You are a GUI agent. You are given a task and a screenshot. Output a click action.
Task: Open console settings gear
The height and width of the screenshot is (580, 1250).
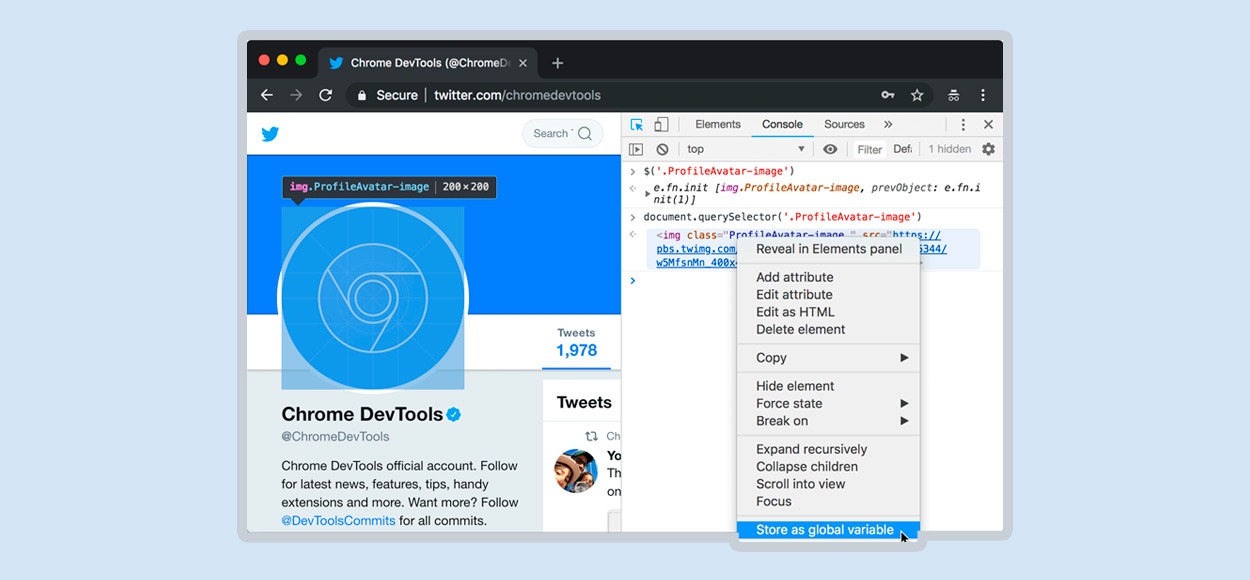[988, 149]
